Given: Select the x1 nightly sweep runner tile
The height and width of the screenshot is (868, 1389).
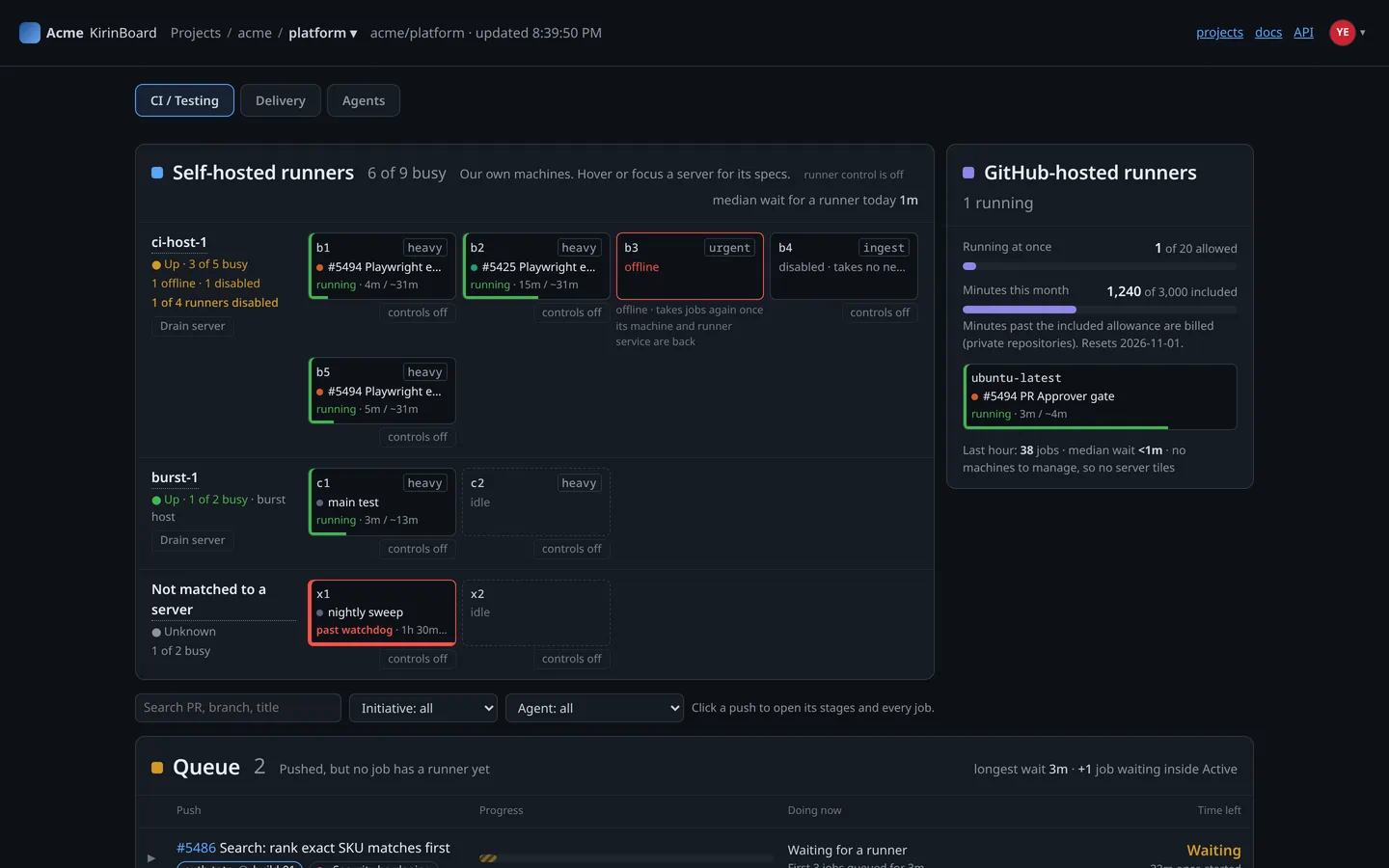Looking at the screenshot, I should (x=382, y=612).
